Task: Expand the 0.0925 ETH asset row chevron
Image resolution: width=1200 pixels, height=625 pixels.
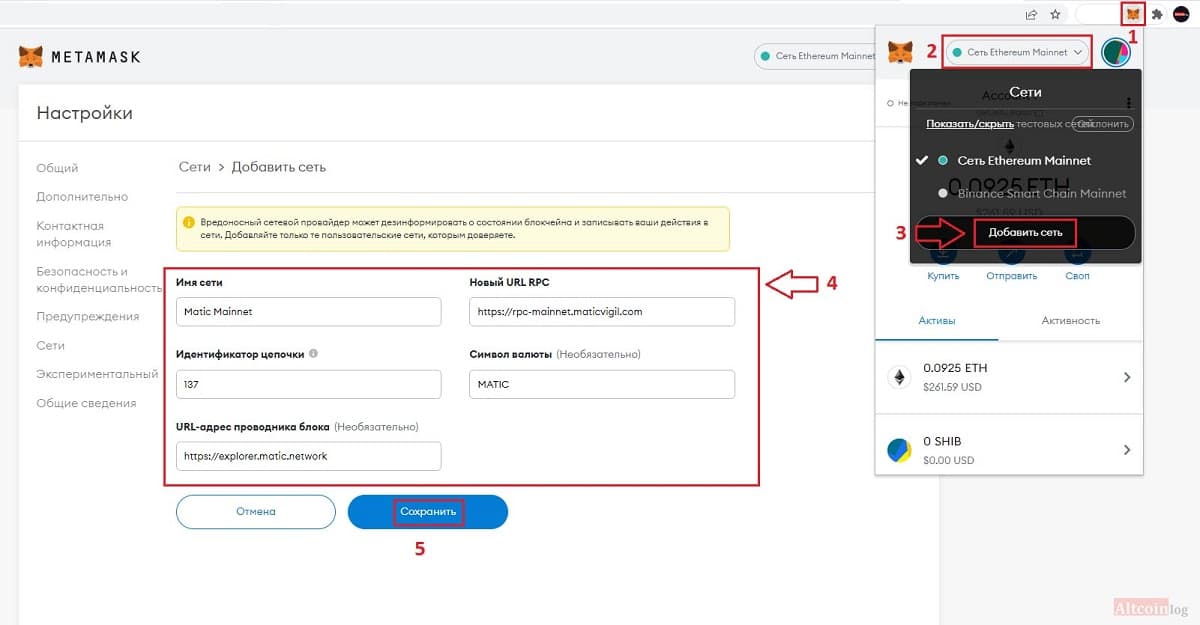Action: (x=1127, y=377)
